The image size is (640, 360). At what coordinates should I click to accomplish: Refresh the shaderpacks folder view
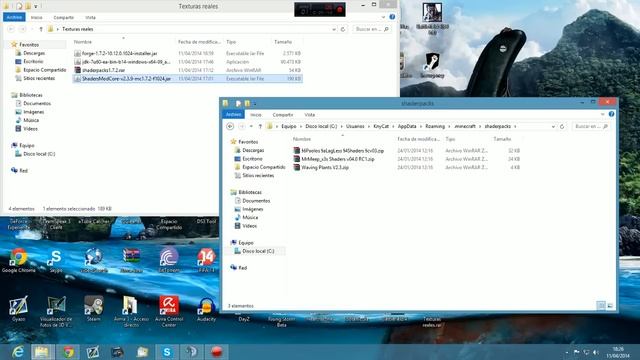coord(562,127)
